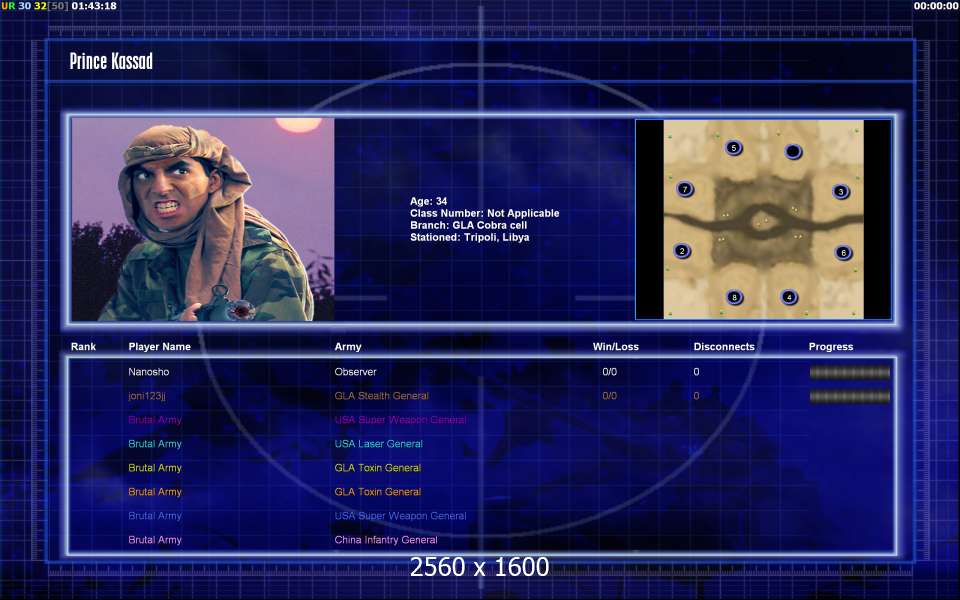This screenshot has height=600, width=960.
Task: Click the joni123jj progress bar
Action: [850, 397]
